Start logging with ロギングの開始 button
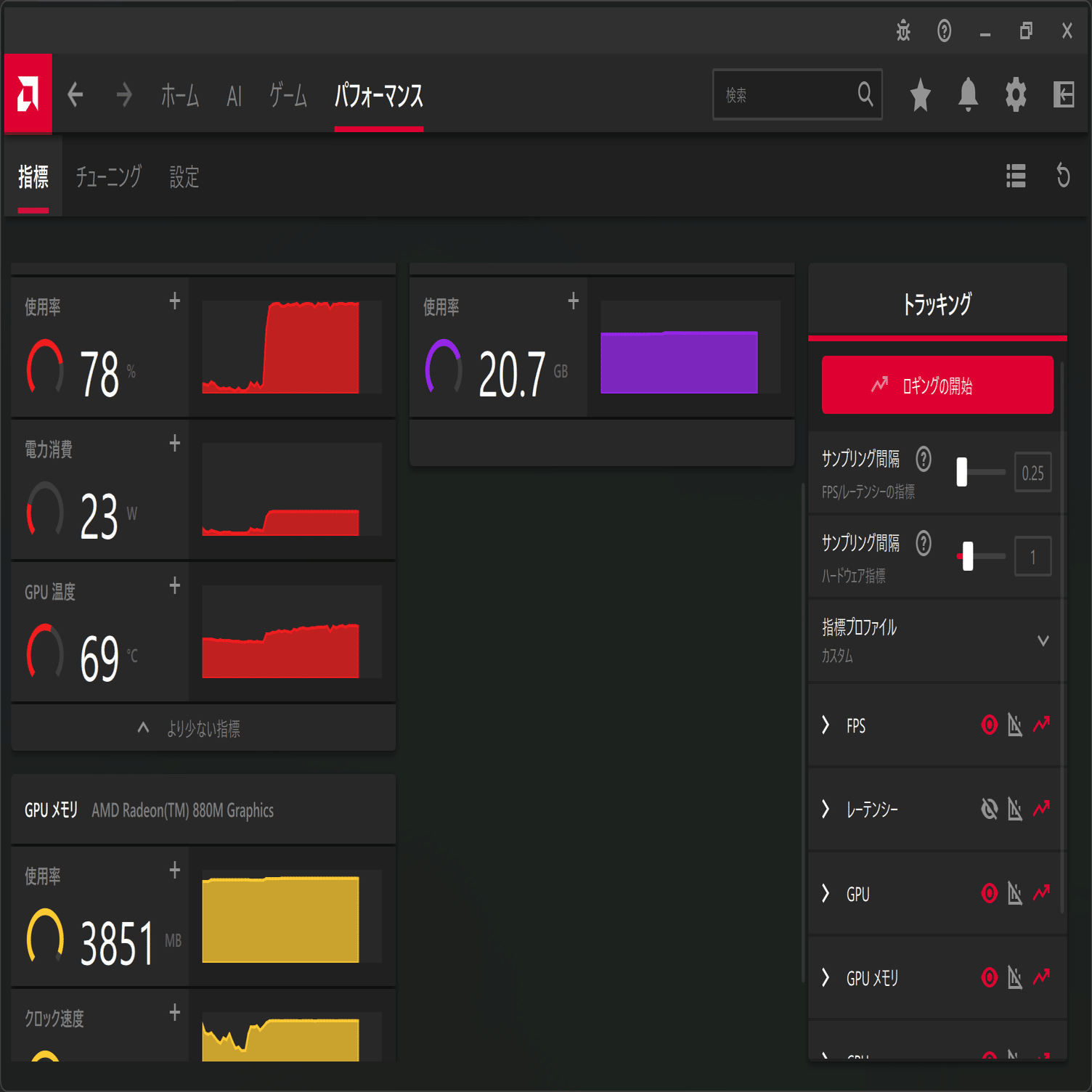Image resolution: width=1092 pixels, height=1092 pixels. 937,385
